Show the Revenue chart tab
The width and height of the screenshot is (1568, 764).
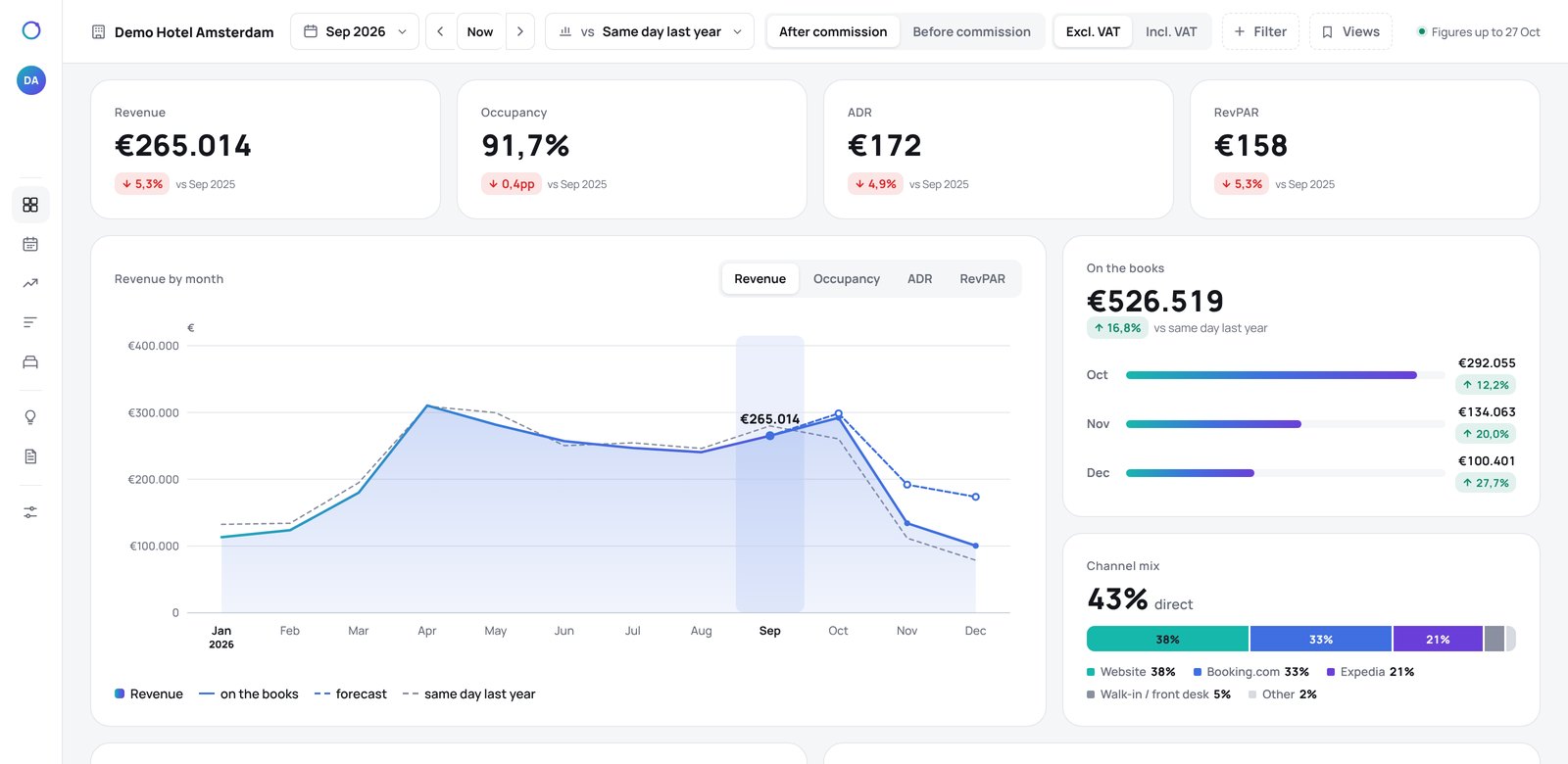pos(760,279)
